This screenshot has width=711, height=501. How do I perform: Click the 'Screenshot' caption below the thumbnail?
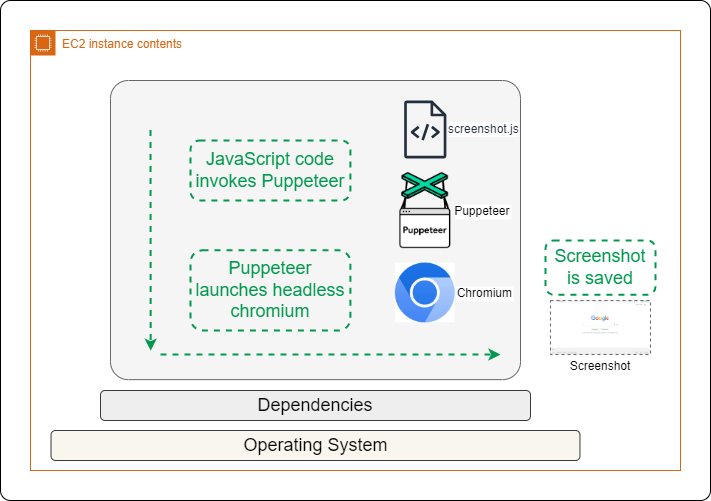(600, 366)
